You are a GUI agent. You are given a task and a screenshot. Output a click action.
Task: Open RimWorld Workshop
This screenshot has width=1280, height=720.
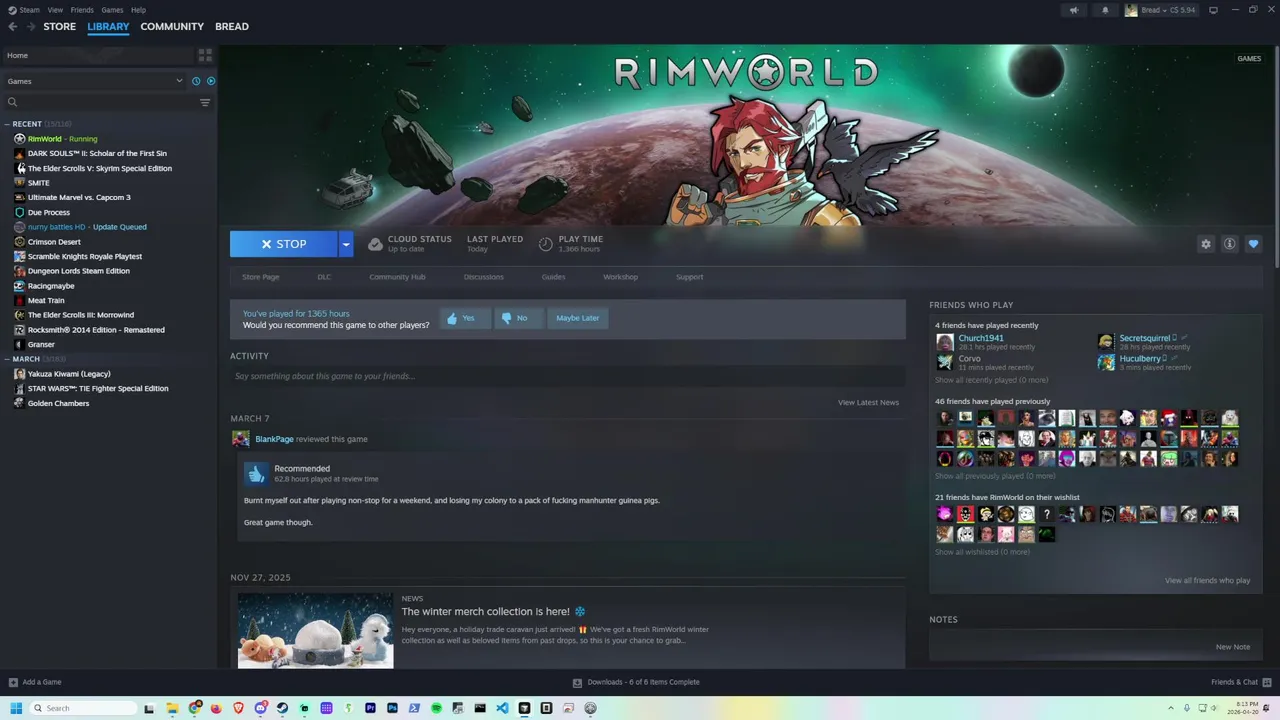tap(620, 277)
